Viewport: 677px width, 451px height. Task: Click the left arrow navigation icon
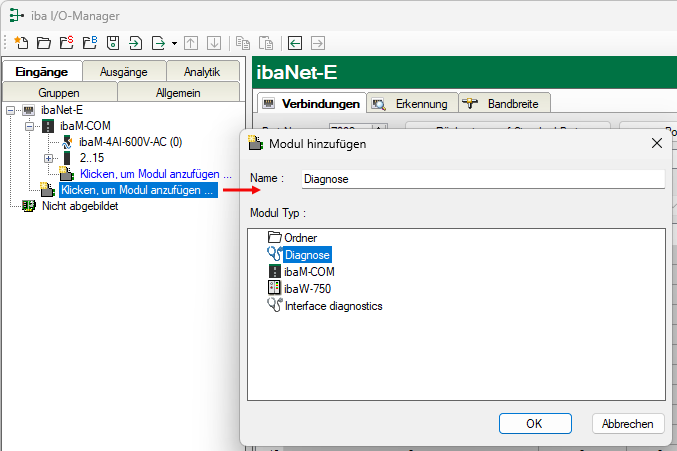click(295, 43)
